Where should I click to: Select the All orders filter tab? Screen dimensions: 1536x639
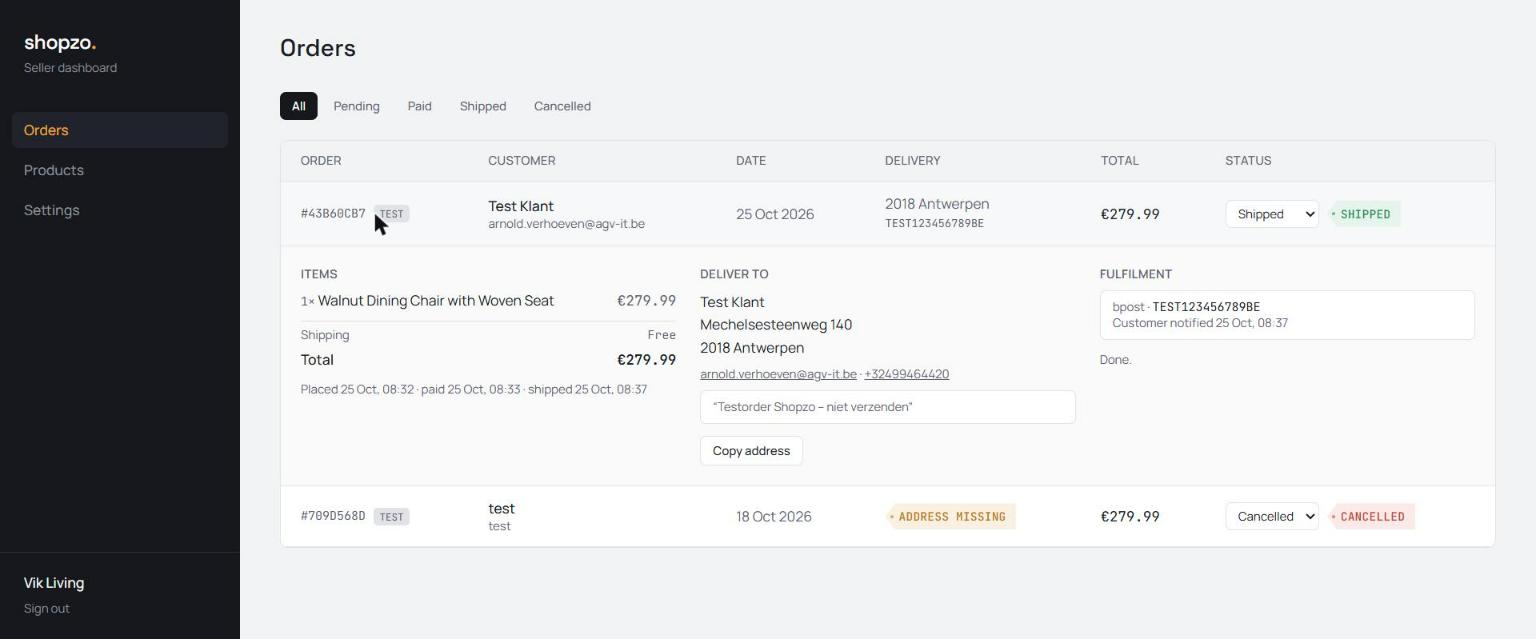(298, 106)
